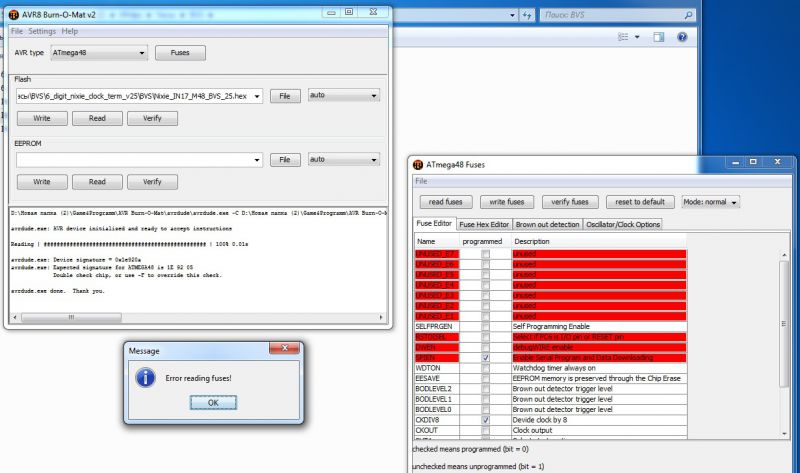800x473 pixels.
Task: Click the Explorer view mode icon
Action: click(624, 38)
